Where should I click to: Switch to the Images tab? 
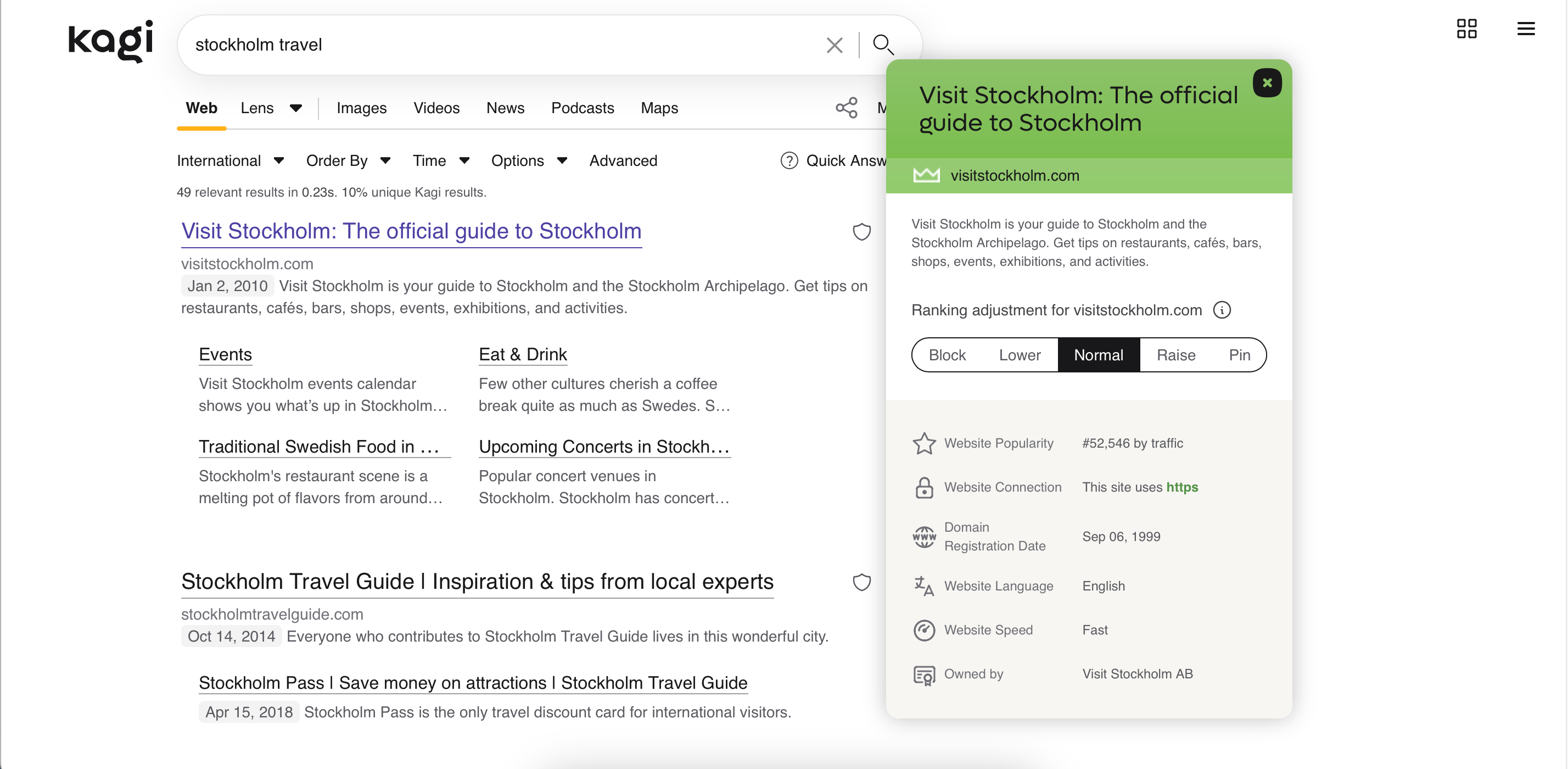point(362,108)
